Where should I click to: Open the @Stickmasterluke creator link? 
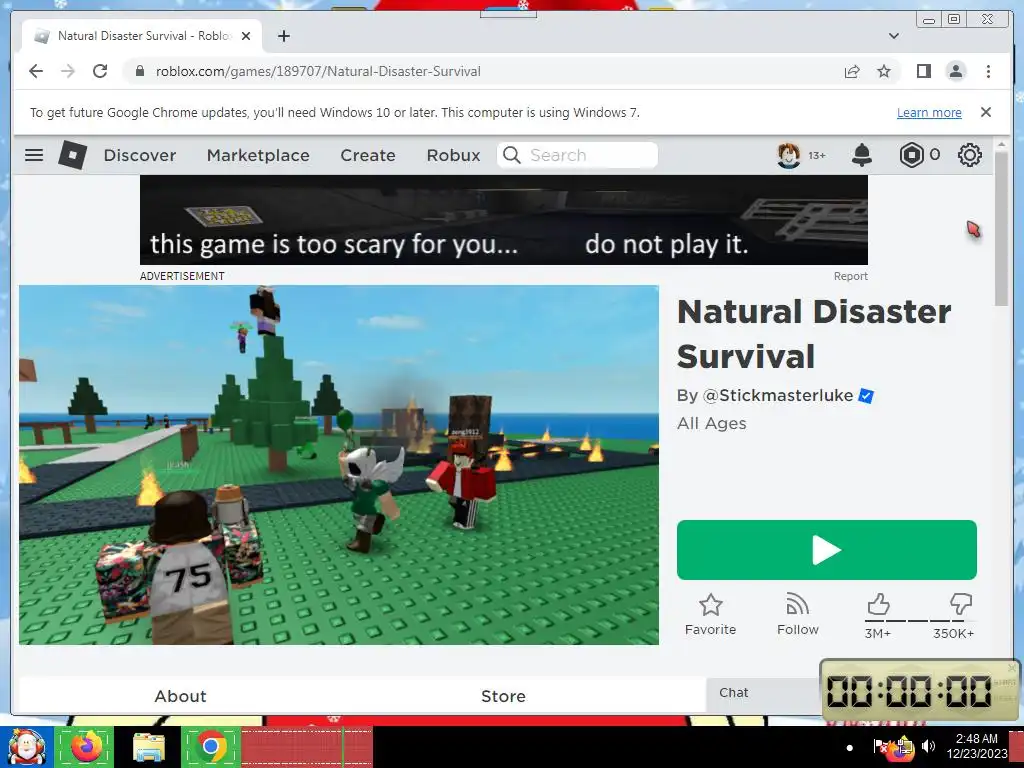pyautogui.click(x=777, y=395)
